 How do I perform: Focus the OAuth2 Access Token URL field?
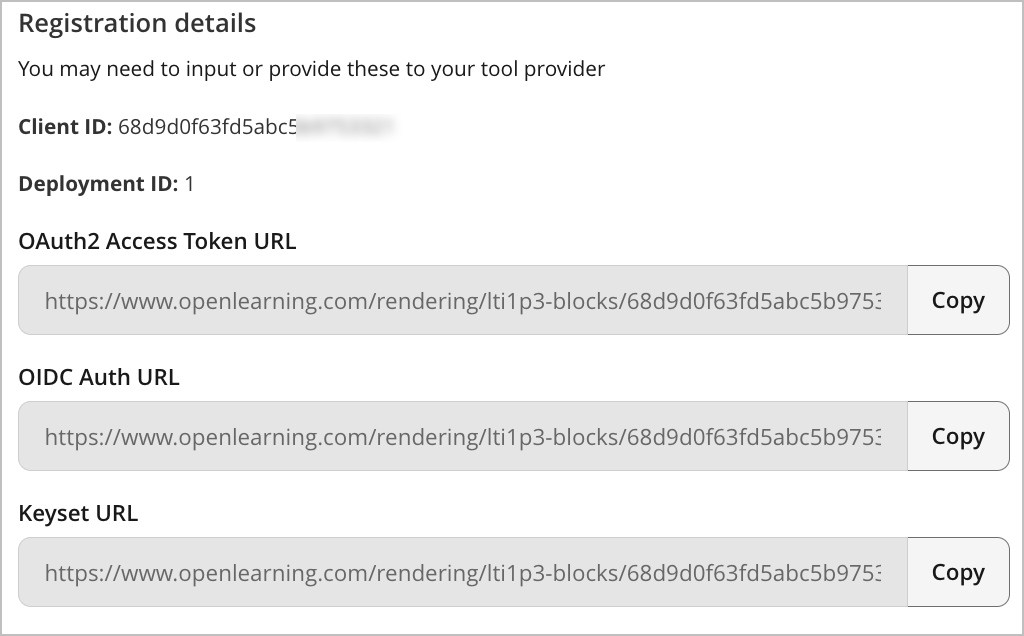click(462, 300)
